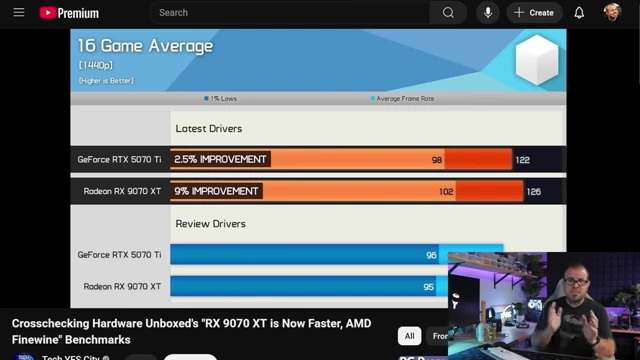Open the notifications bell

click(x=579, y=13)
